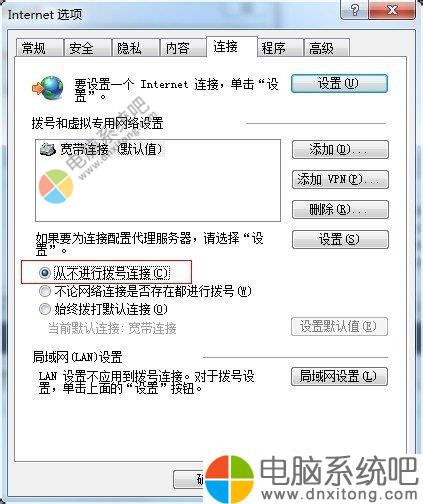Screen dimensions: 423x504
Task: Click the globe Internet connection icon
Action: (x=48, y=88)
